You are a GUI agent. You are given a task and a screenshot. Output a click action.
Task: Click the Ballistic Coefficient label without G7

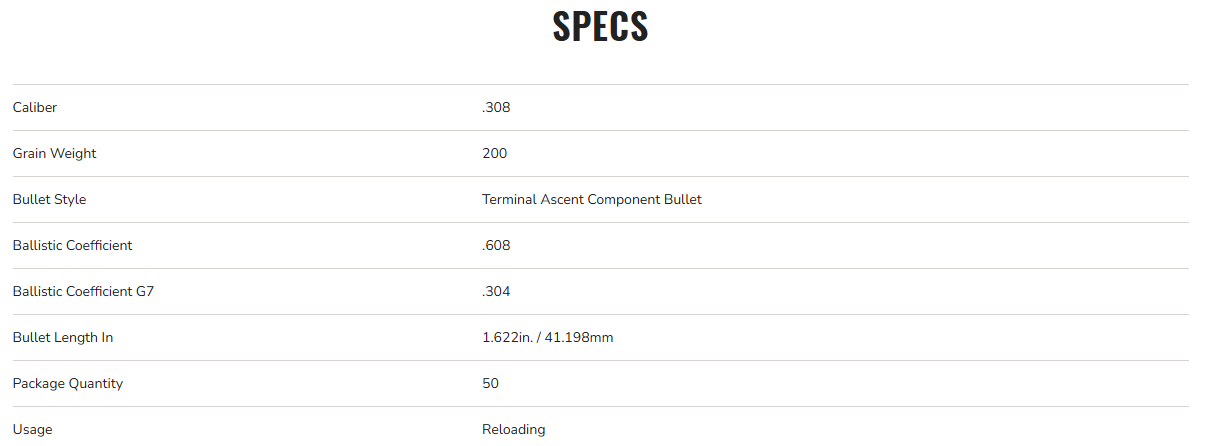[x=72, y=245]
